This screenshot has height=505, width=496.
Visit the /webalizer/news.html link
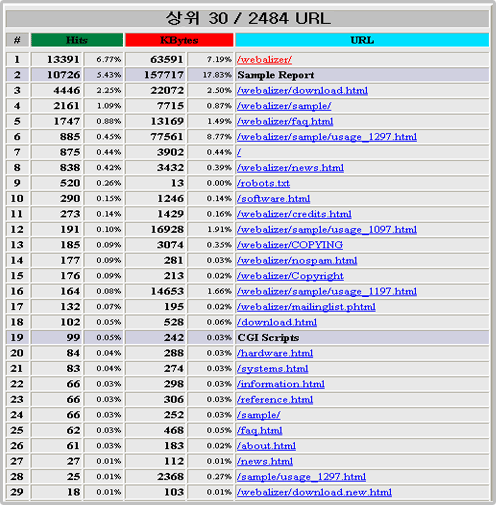pos(290,168)
